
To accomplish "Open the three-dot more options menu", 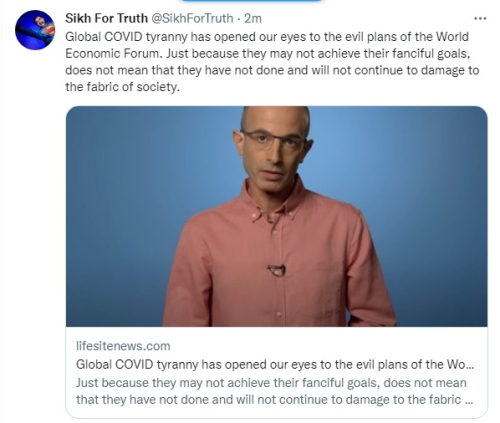I will [x=480, y=19].
